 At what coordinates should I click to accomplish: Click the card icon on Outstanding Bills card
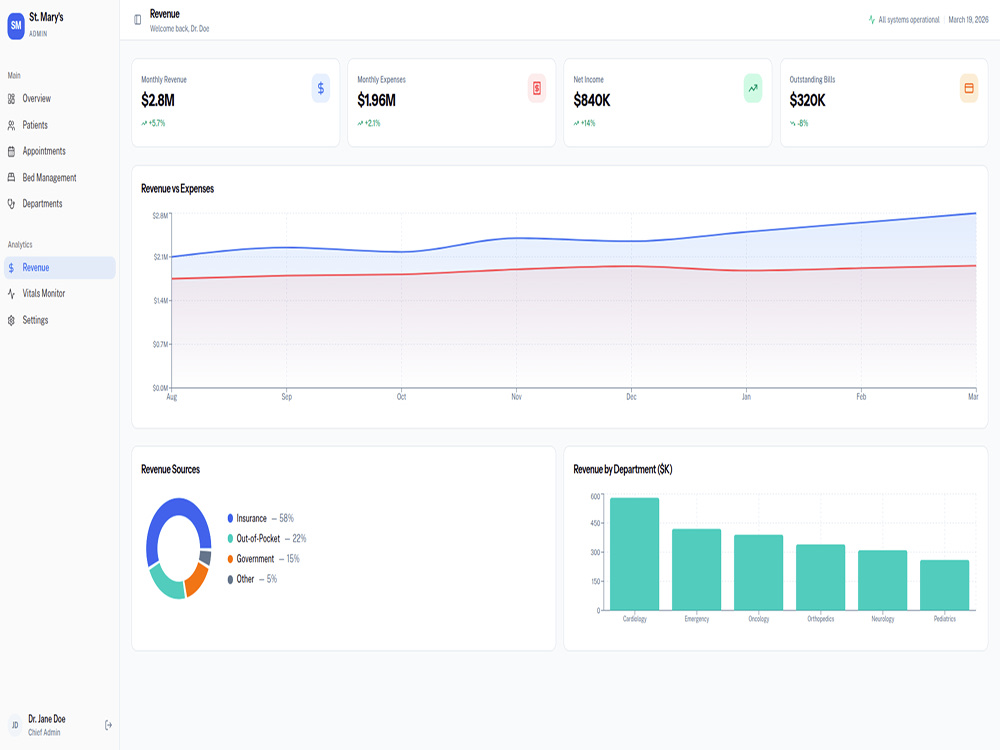pyautogui.click(x=969, y=89)
